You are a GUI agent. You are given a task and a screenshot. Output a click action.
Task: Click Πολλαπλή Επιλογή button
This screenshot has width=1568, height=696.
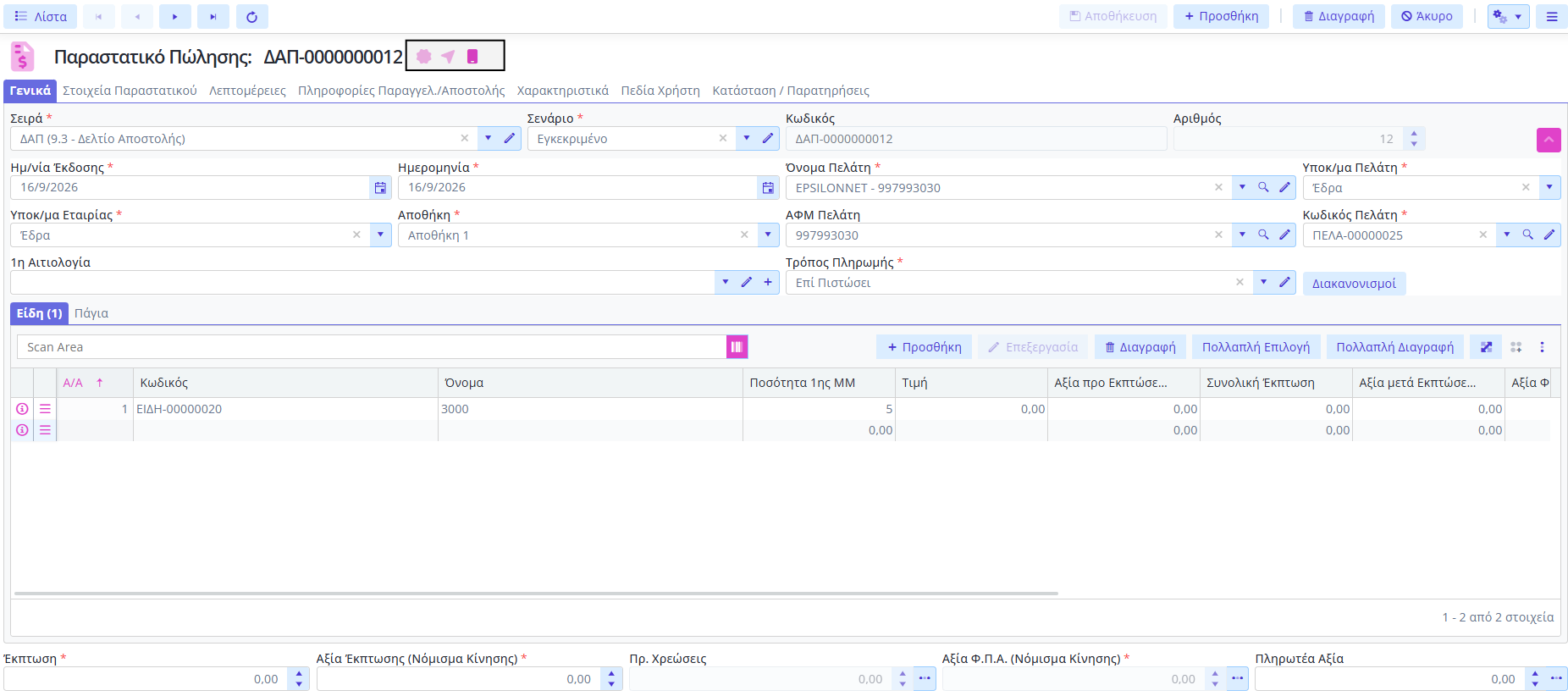point(1256,347)
